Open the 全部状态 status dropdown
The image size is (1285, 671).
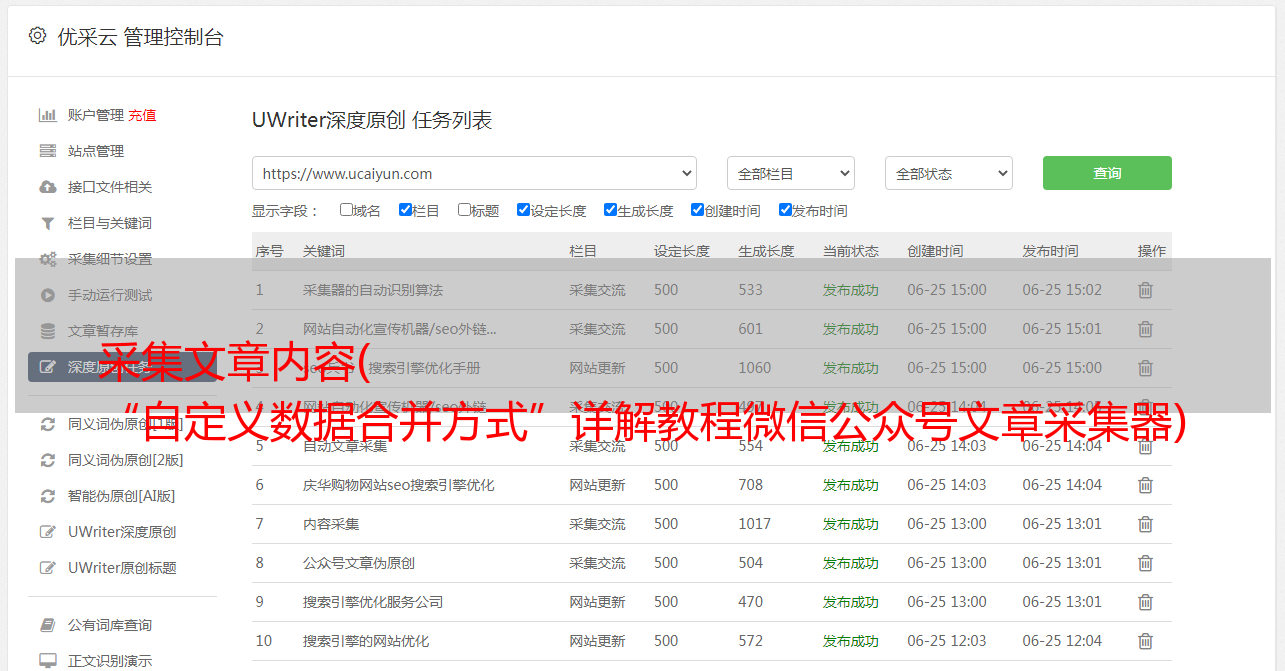click(948, 173)
